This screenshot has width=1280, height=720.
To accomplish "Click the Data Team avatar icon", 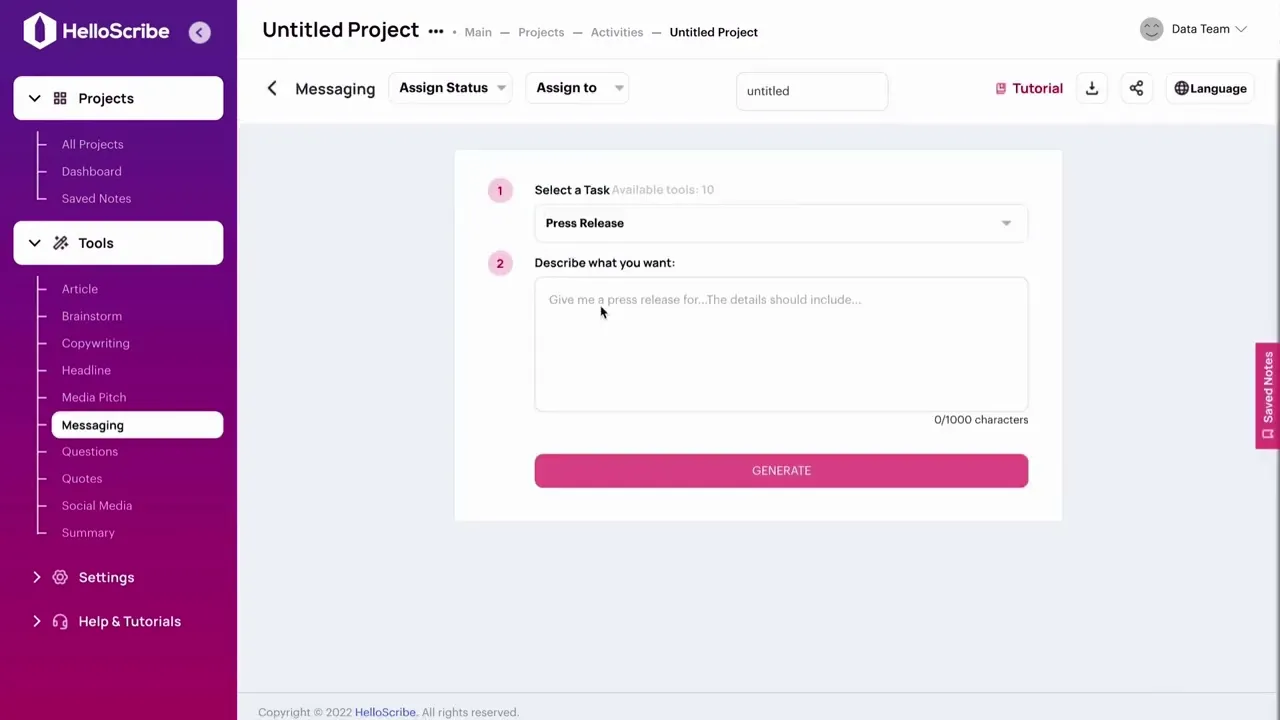I will click(1152, 29).
